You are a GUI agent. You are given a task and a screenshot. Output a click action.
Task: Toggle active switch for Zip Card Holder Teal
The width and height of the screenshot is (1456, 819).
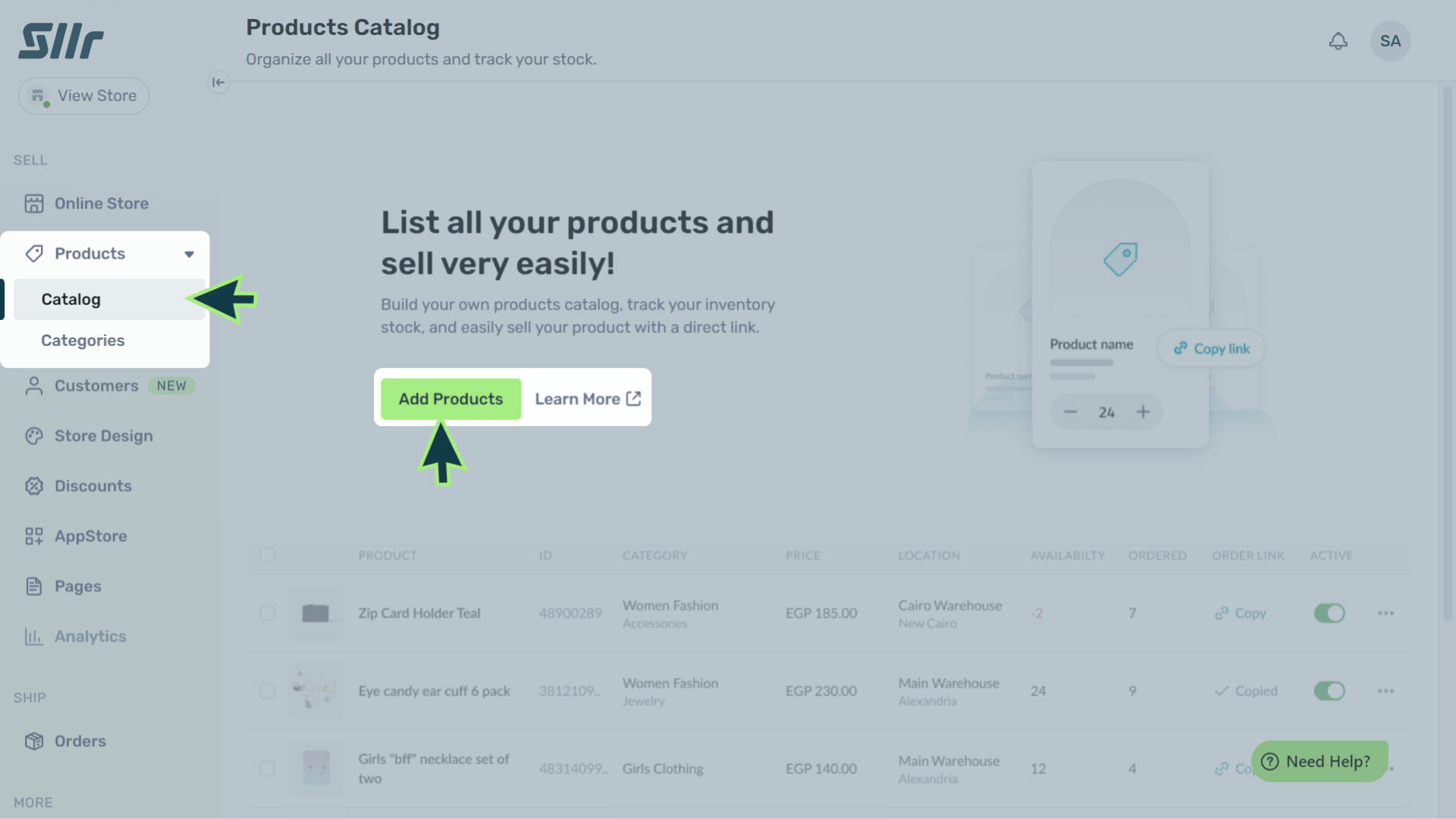point(1329,613)
